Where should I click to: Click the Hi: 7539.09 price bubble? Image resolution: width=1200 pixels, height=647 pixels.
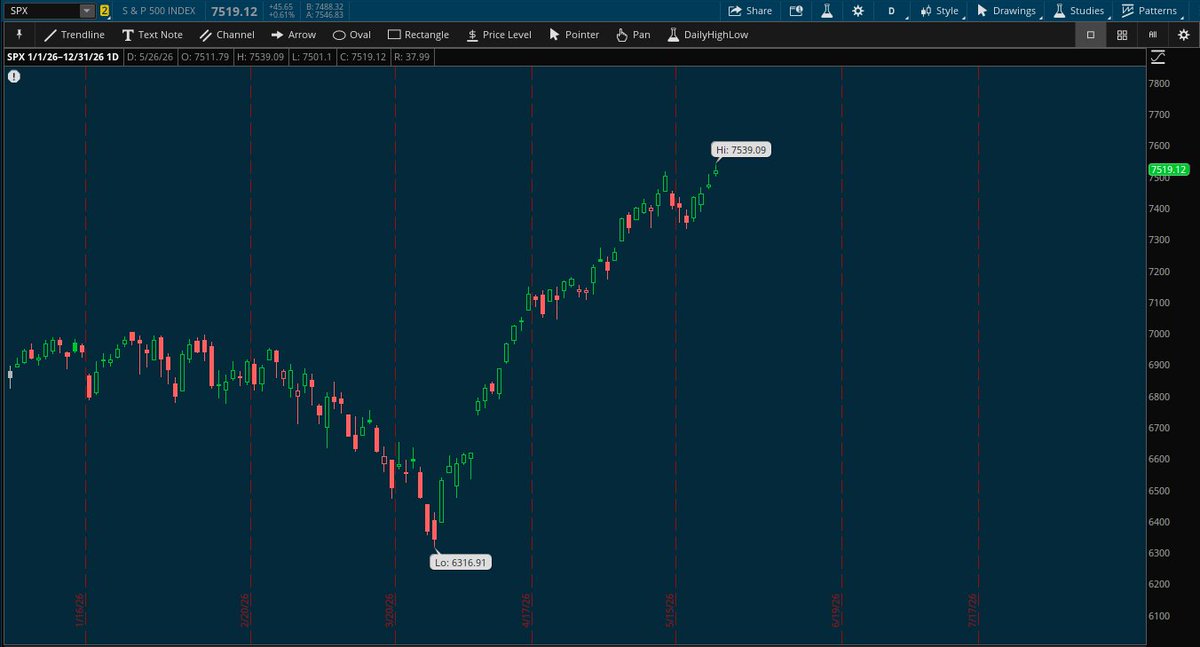coord(741,150)
